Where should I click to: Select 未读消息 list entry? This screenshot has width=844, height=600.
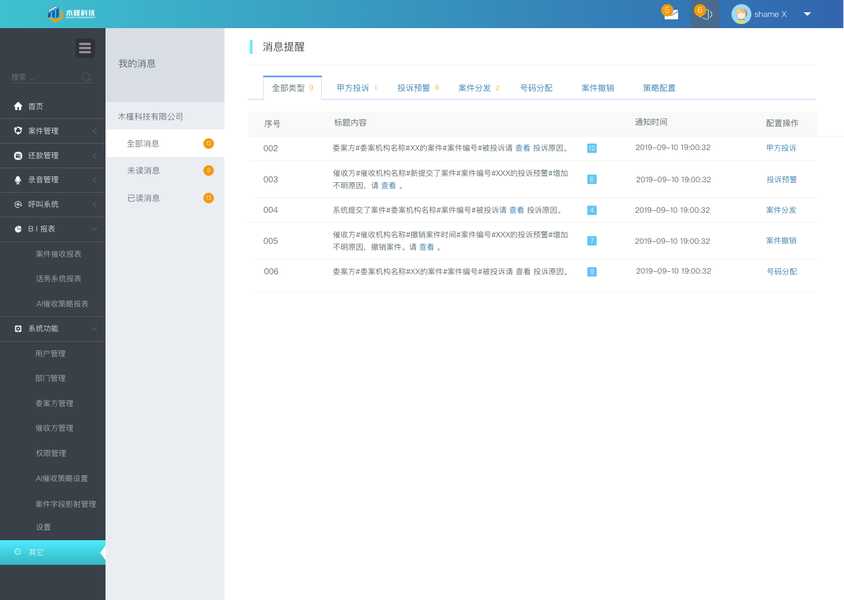click(165, 171)
